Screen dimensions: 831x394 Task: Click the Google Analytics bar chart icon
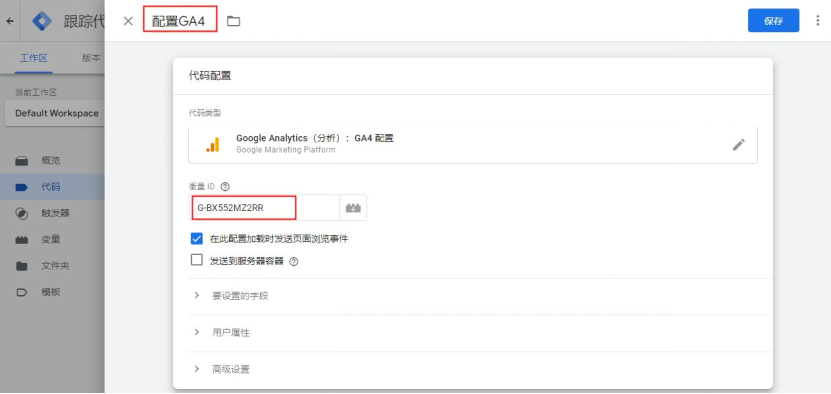(213, 144)
